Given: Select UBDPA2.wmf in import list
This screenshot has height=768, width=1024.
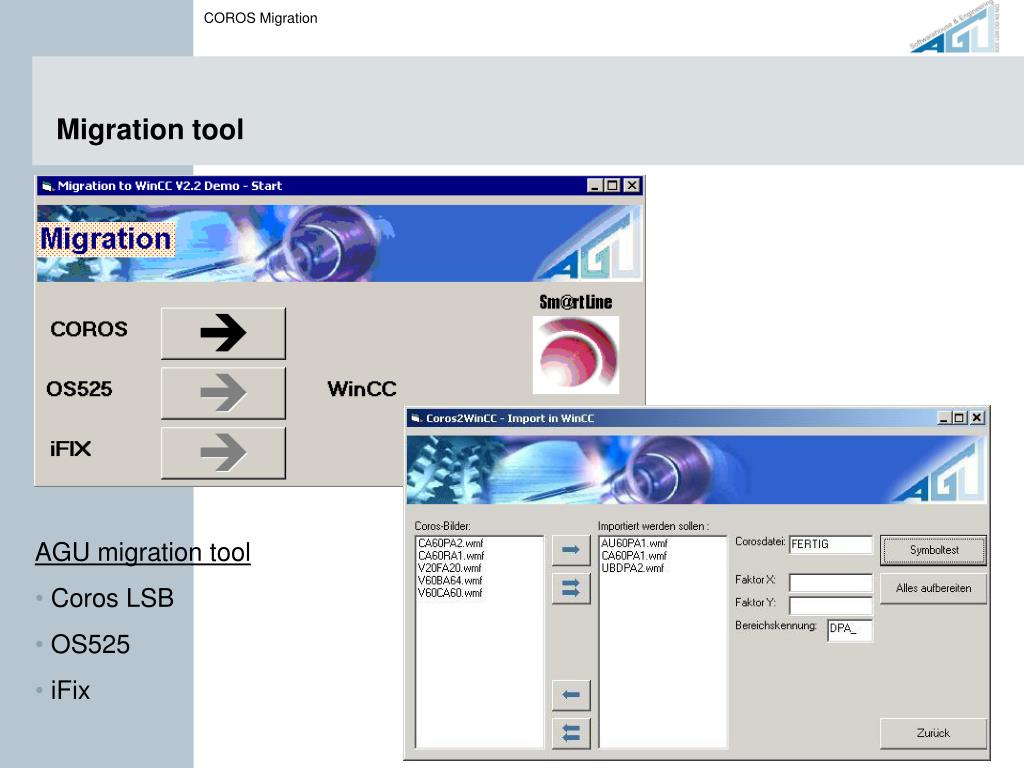Looking at the screenshot, I should pos(632,568).
